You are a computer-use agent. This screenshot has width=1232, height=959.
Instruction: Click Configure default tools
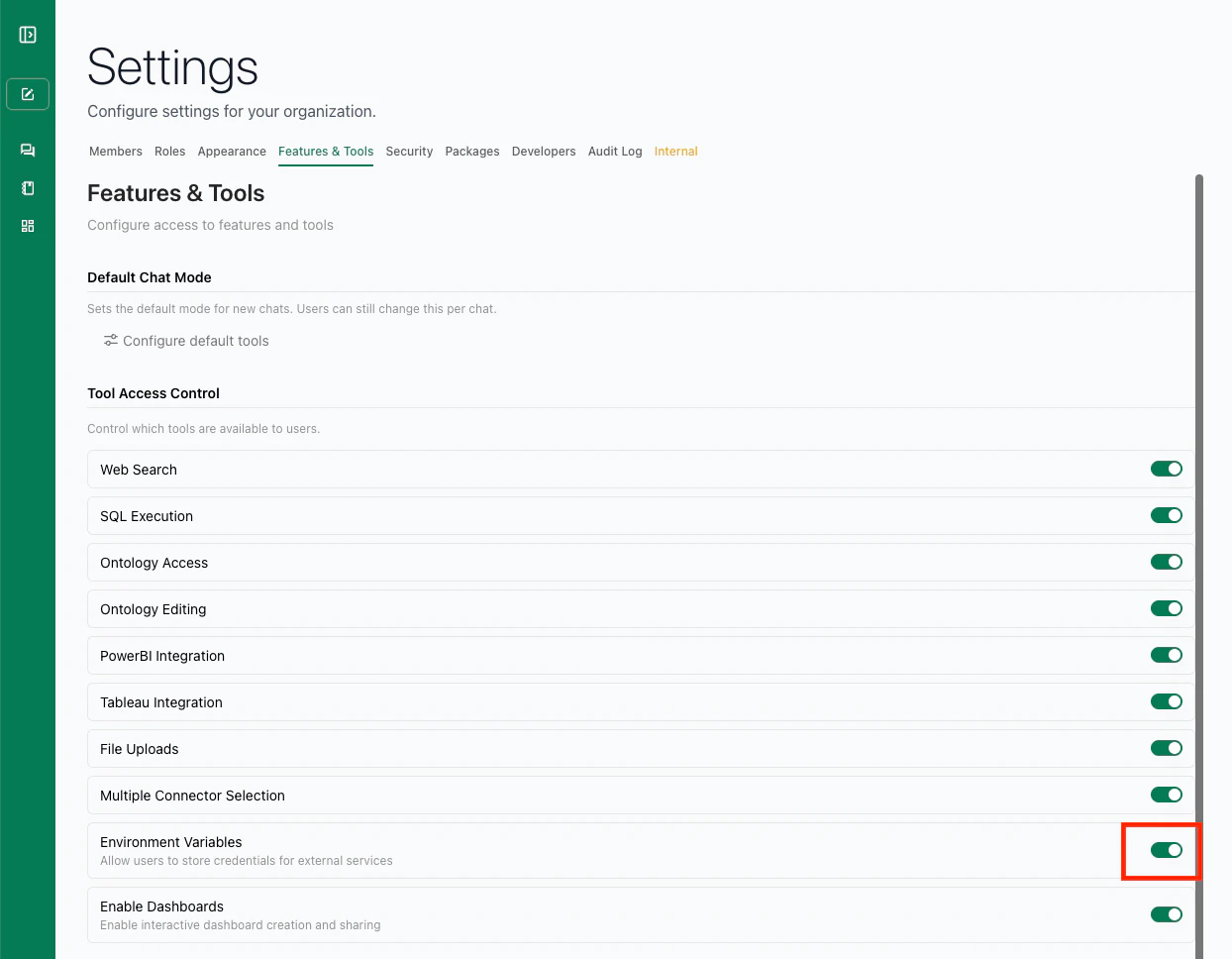(195, 340)
